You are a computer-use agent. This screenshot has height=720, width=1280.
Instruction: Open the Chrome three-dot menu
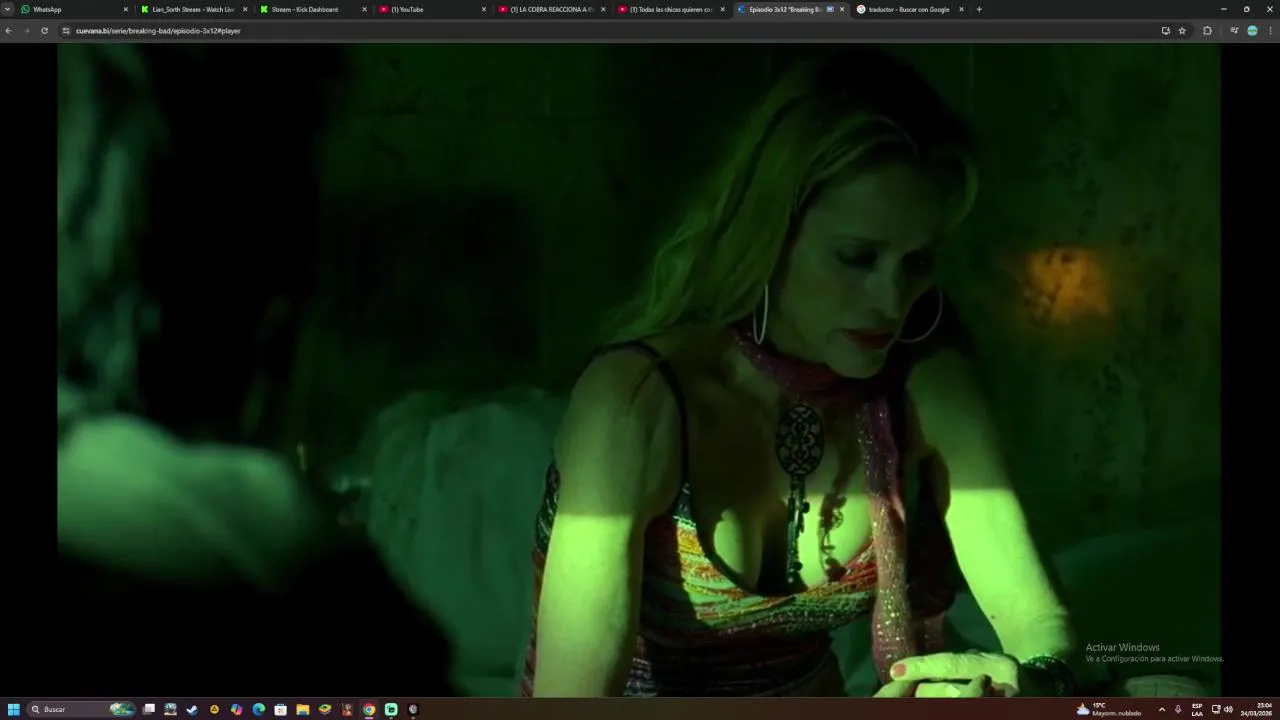[1270, 31]
